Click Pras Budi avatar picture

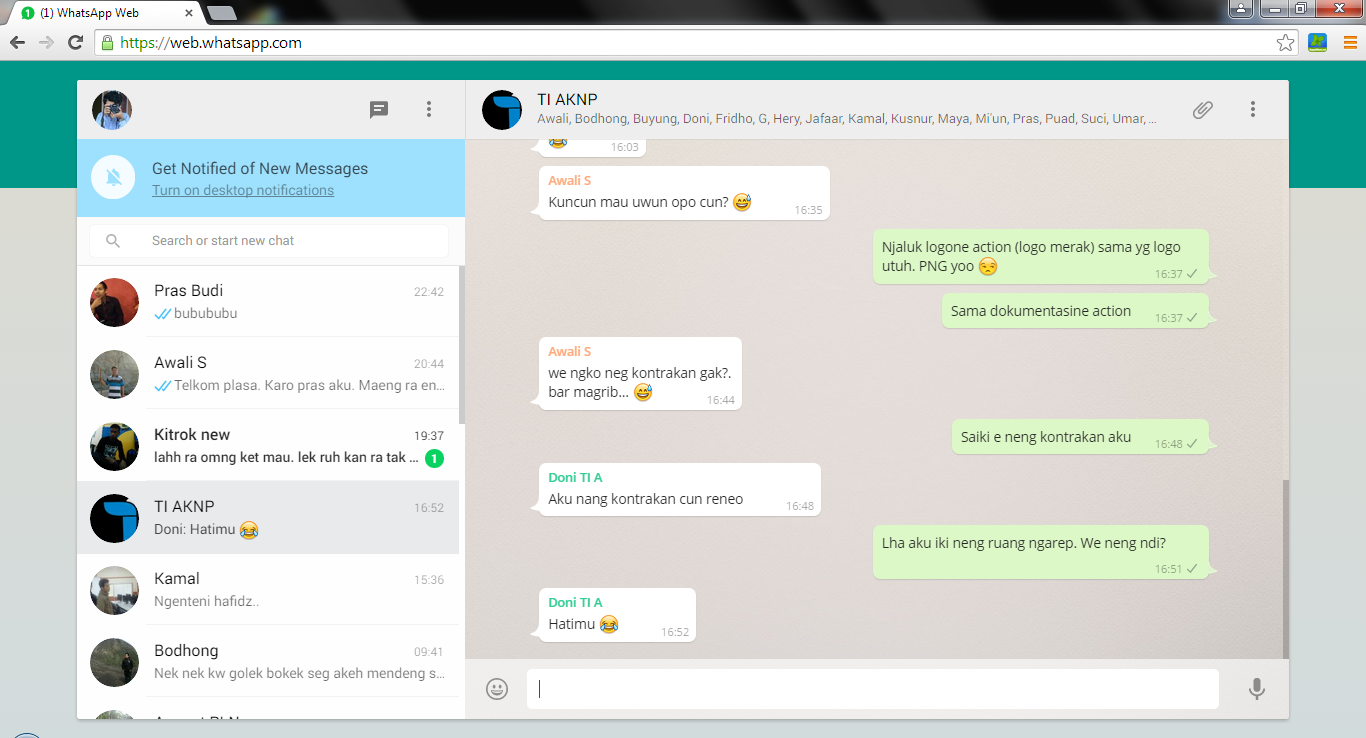click(114, 302)
